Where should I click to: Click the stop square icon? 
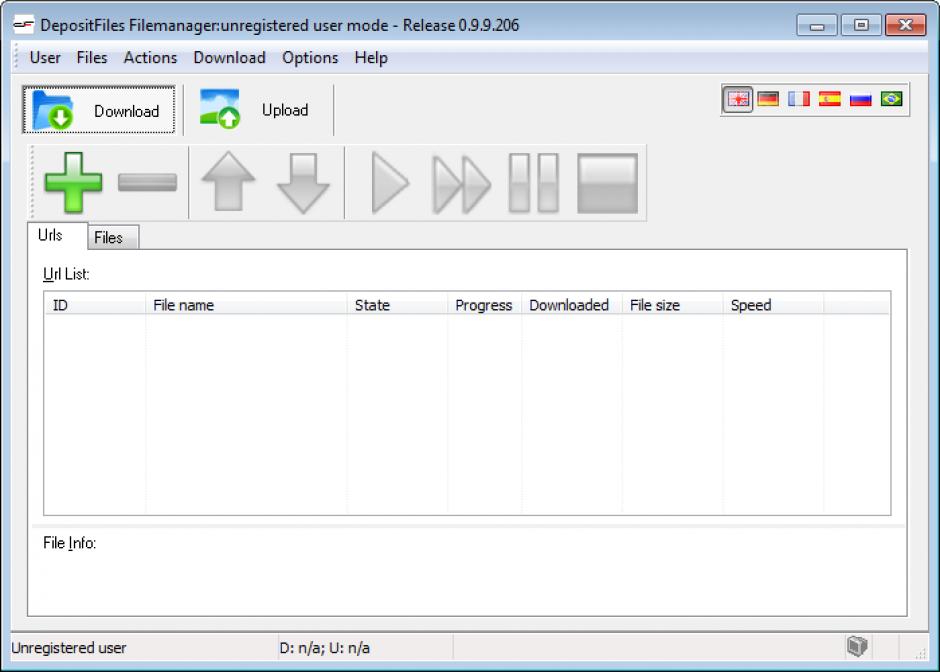tap(607, 183)
